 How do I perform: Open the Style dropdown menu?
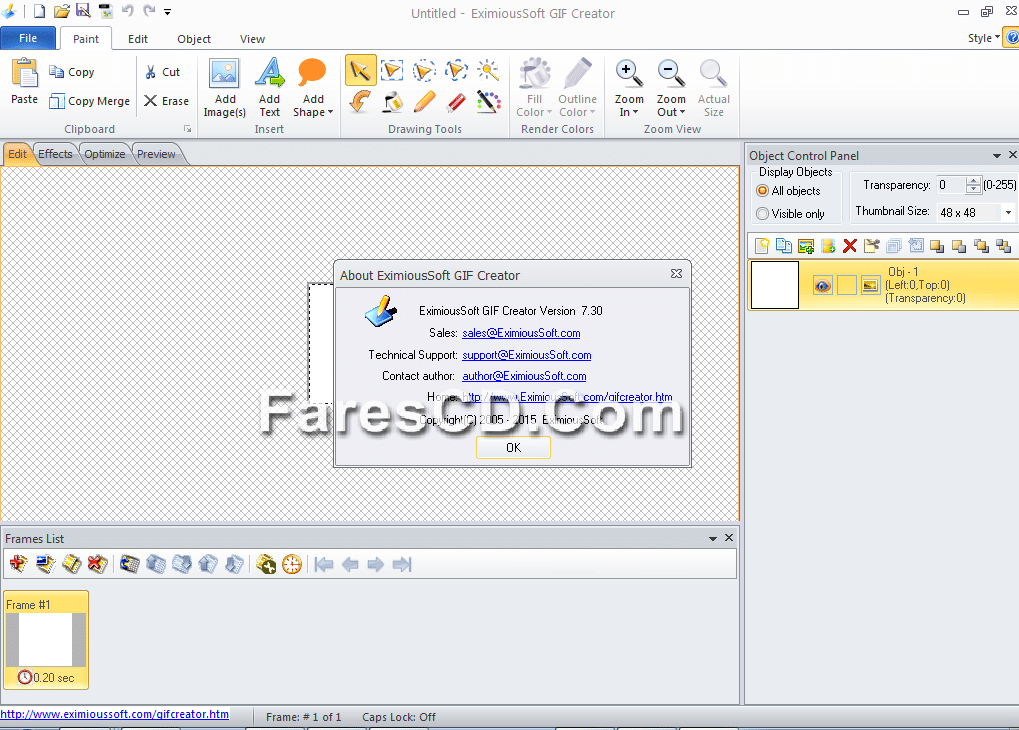983,38
